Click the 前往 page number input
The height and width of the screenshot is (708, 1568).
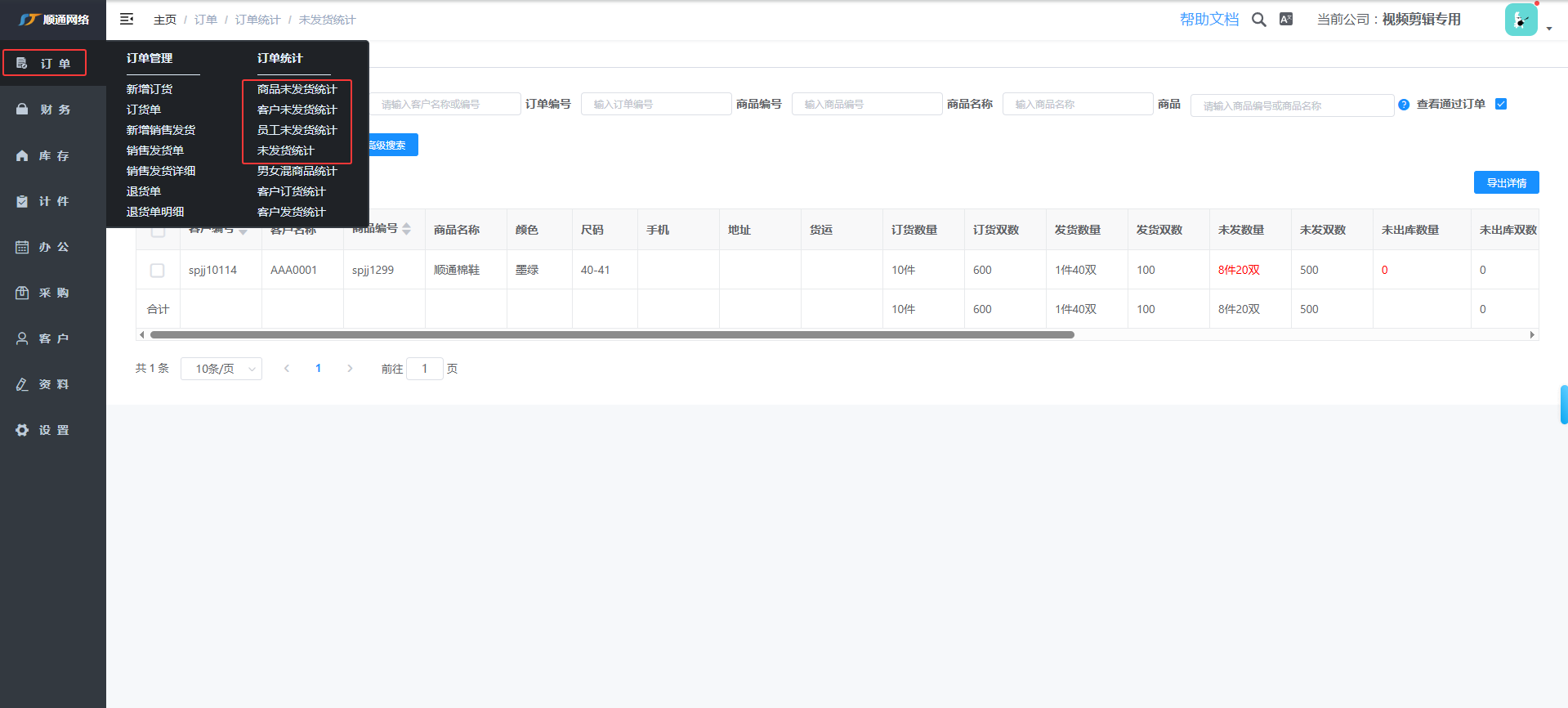[x=425, y=369]
